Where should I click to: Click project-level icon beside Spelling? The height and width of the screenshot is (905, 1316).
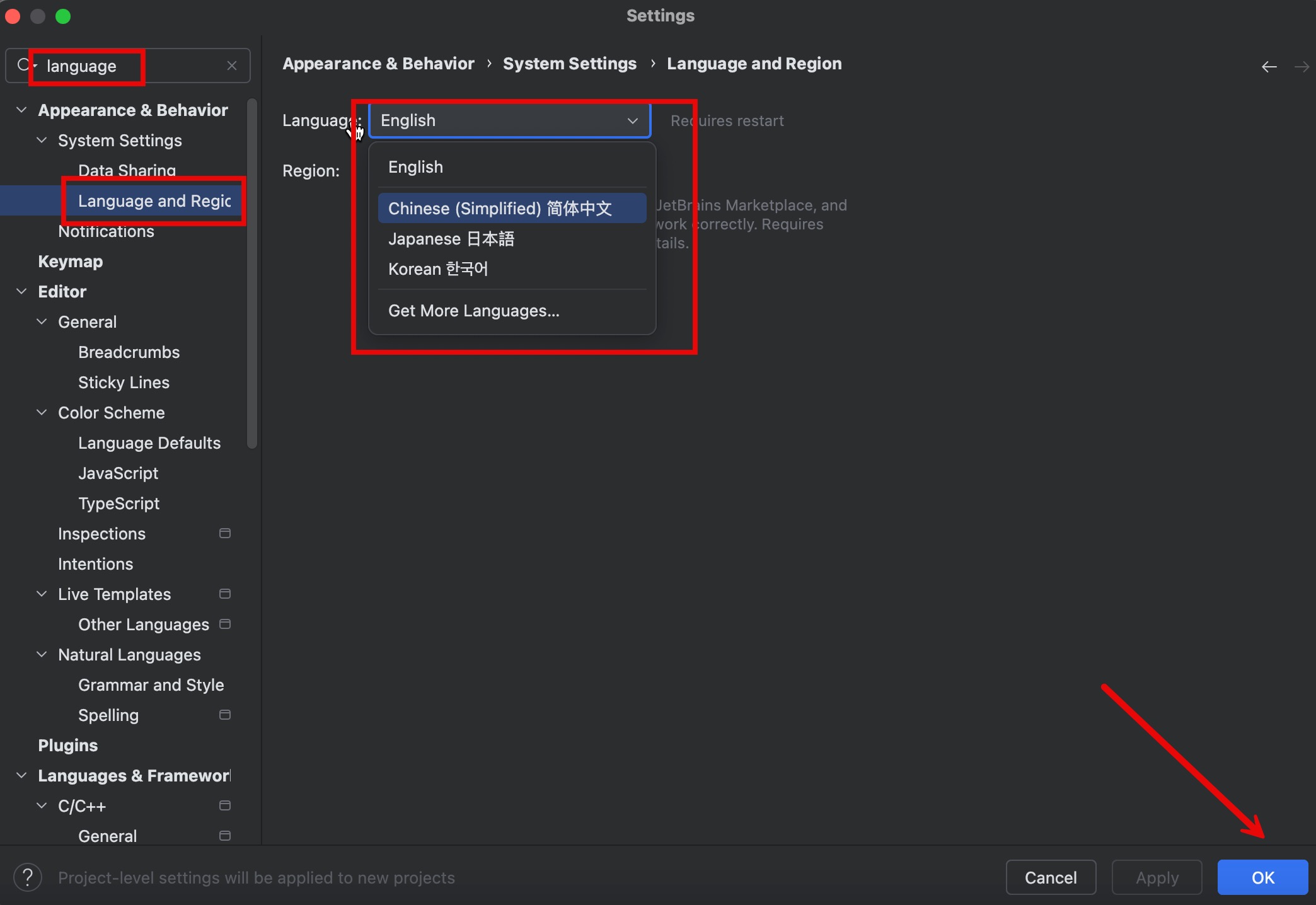pyautogui.click(x=224, y=715)
